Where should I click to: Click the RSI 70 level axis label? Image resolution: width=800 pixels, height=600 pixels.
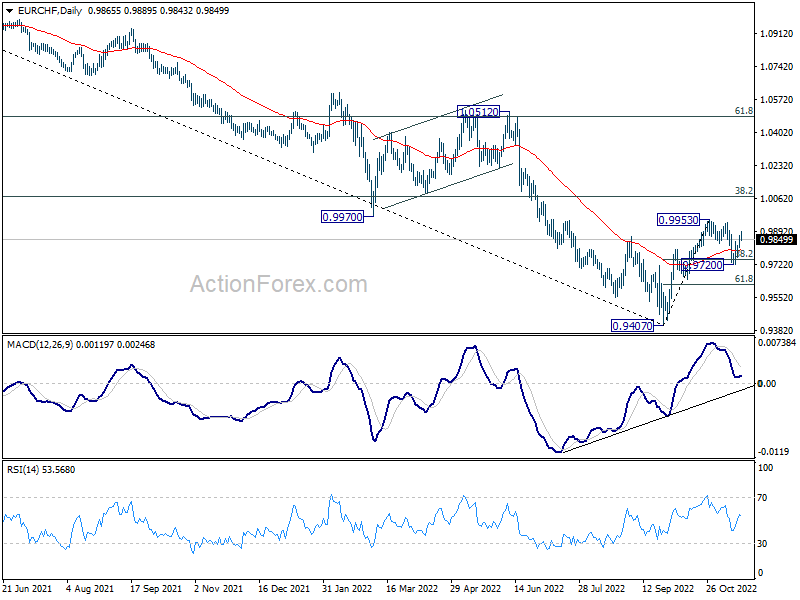(762, 497)
